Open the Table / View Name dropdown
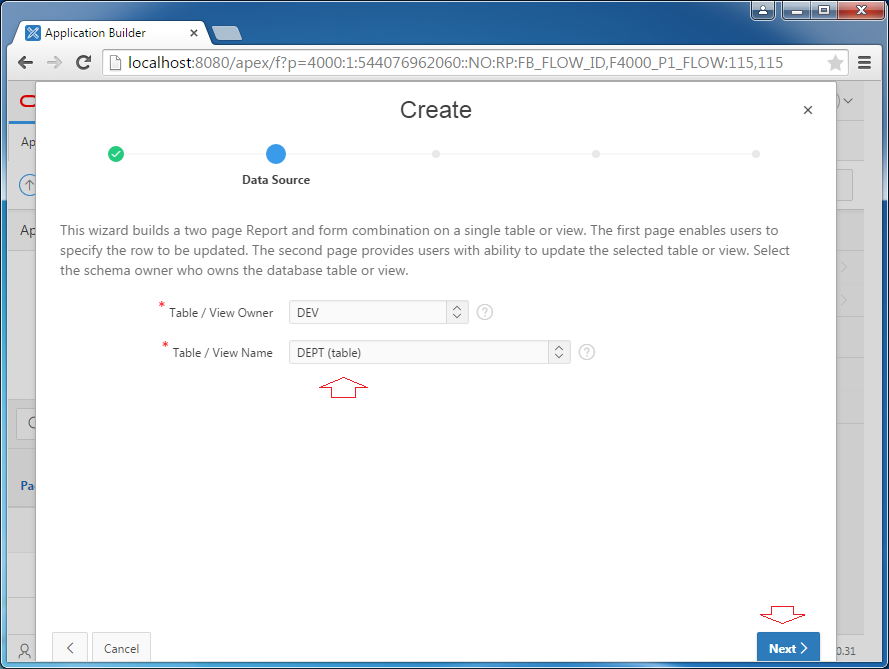 (430, 352)
